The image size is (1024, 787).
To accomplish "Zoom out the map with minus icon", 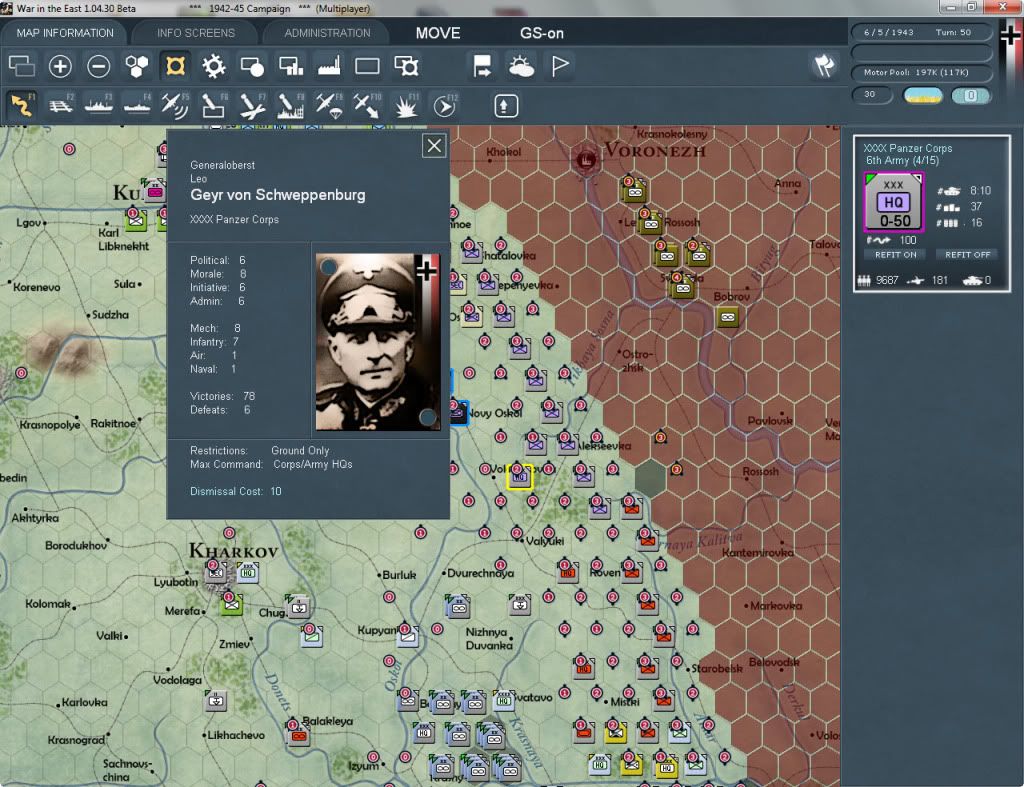I will click(99, 66).
